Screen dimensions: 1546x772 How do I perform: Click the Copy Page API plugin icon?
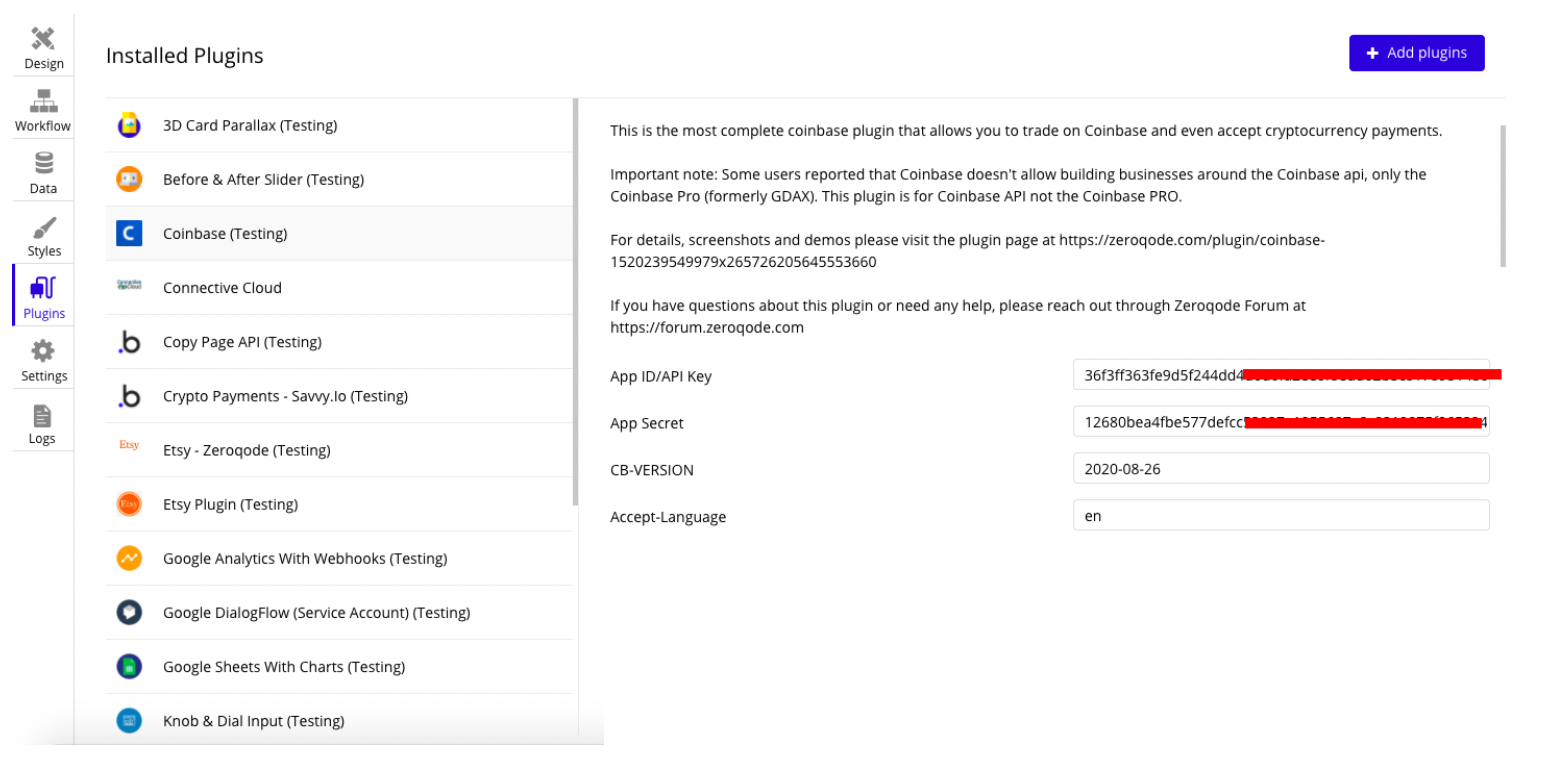coord(129,342)
